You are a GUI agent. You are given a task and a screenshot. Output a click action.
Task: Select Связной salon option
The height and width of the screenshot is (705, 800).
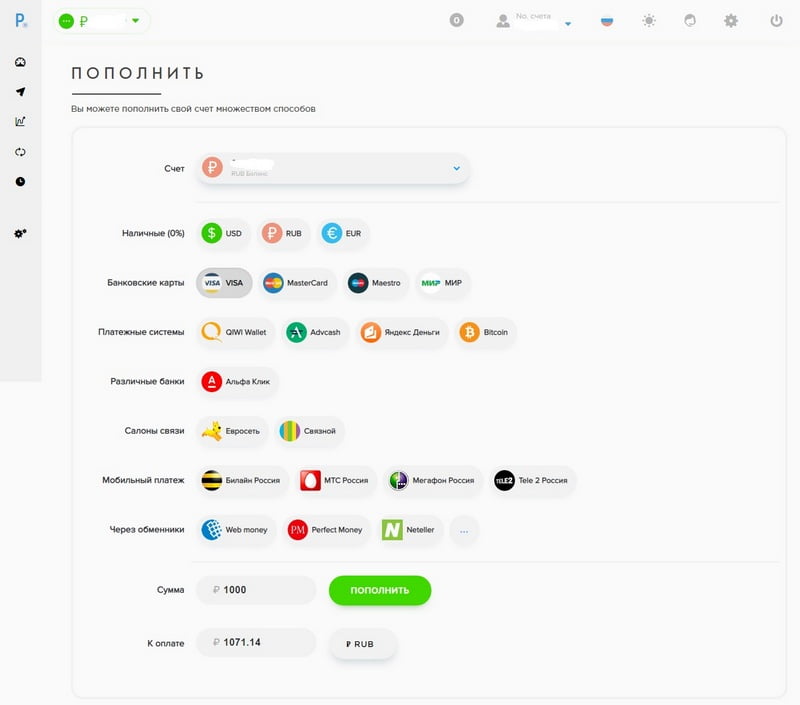(309, 431)
